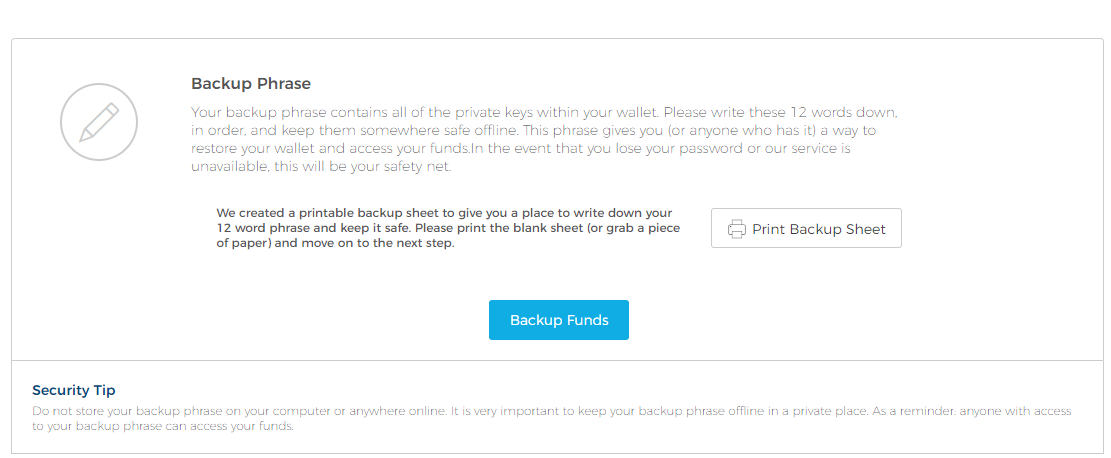
Task: Start backup with the Backup Funds button
Action: 558,320
